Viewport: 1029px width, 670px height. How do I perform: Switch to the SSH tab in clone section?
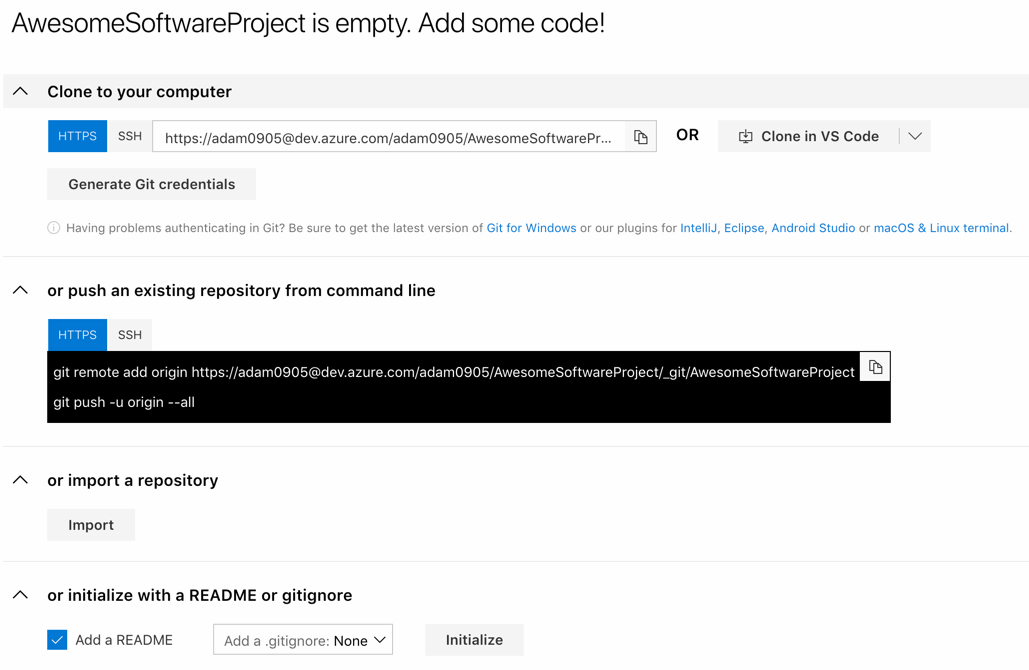coord(129,136)
